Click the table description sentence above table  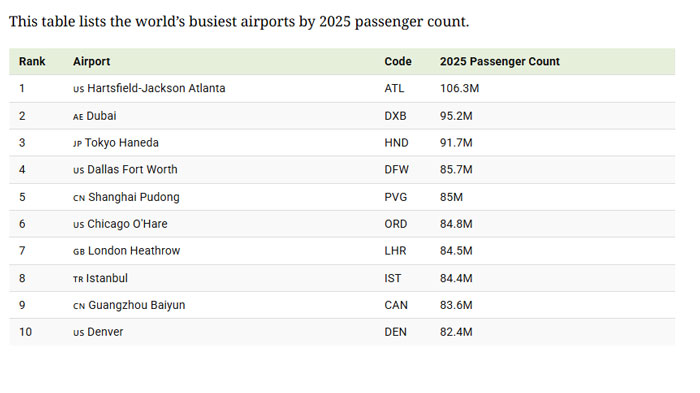(x=239, y=22)
